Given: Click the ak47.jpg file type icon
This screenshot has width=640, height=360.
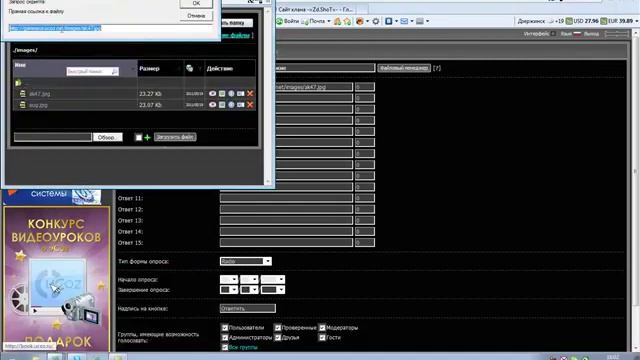Looking at the screenshot, I should coord(22,93).
